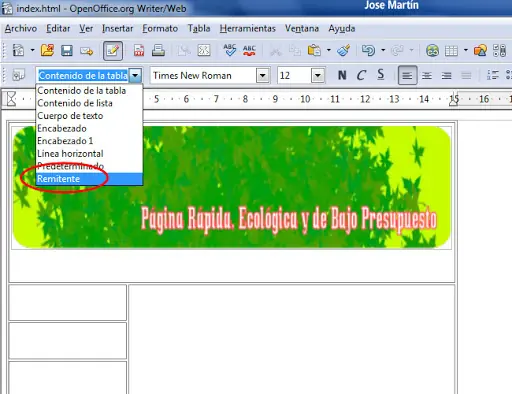Toggle italic with the C button
Image resolution: width=512 pixels, height=394 pixels.
click(361, 75)
